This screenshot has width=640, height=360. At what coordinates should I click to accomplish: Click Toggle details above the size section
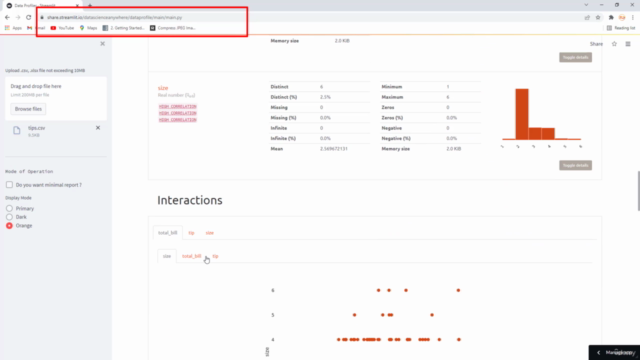[x=576, y=57]
